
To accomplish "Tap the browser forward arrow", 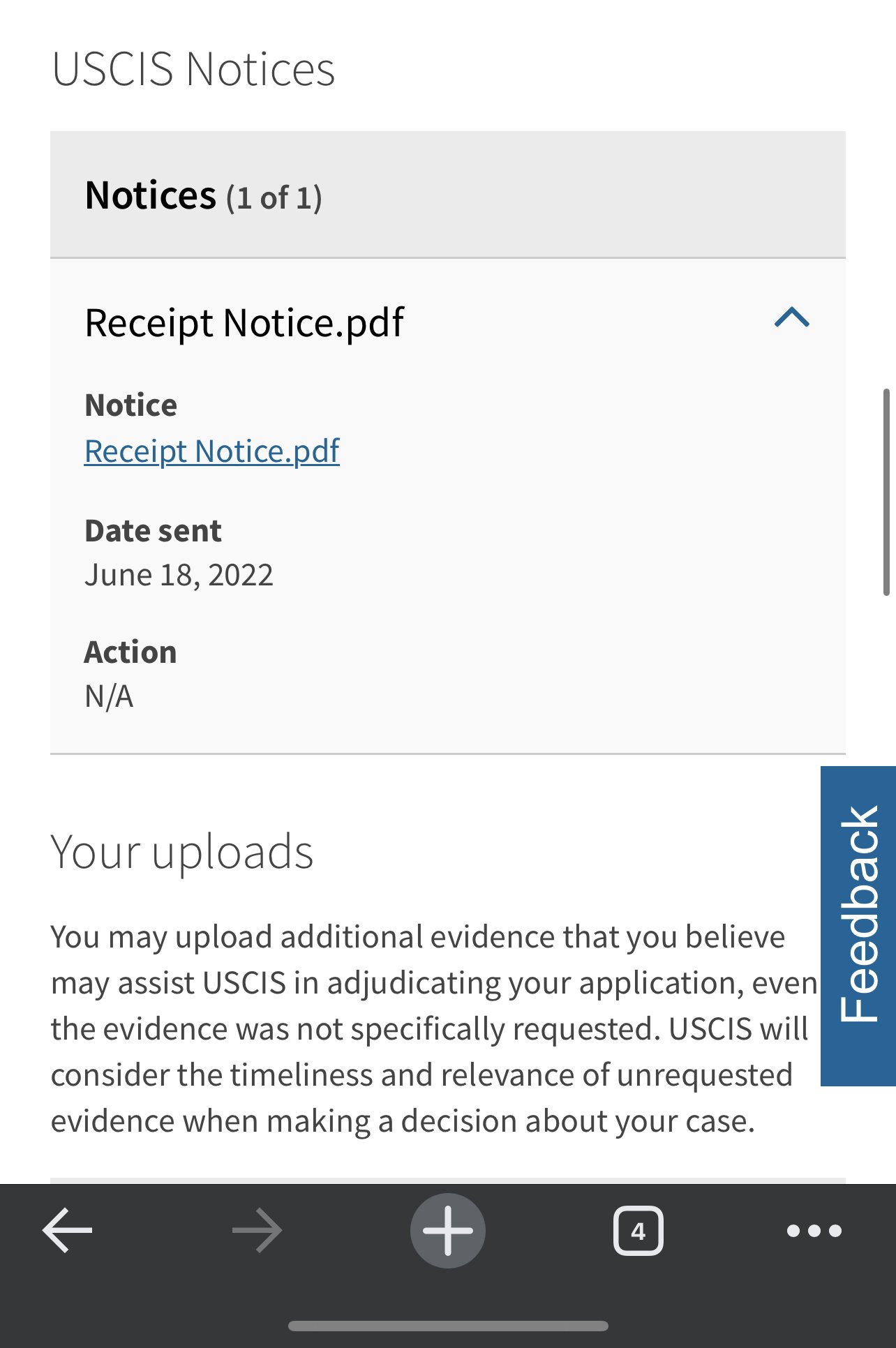I will click(257, 1230).
